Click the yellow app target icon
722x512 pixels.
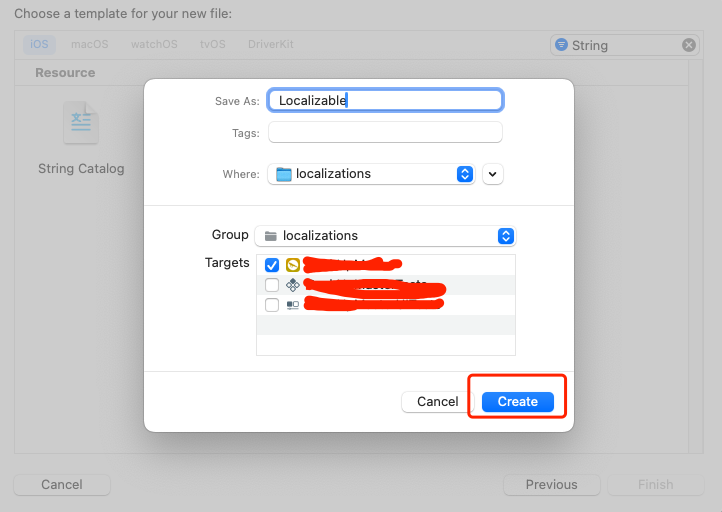tap(293, 265)
